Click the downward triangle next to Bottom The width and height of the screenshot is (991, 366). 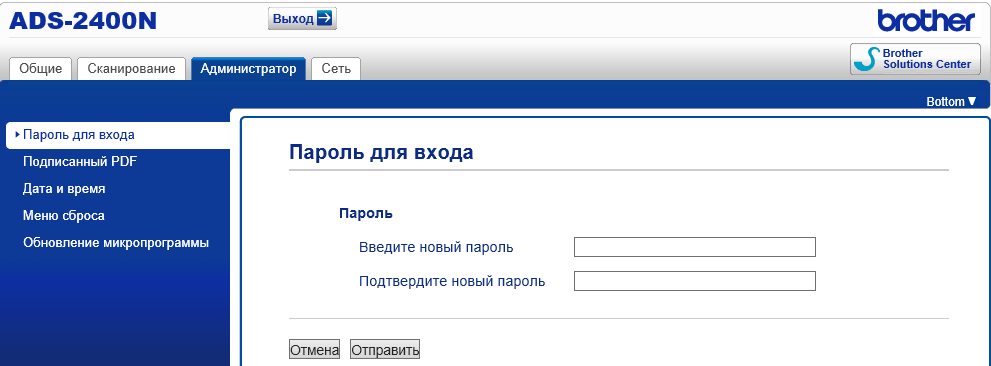tap(971, 101)
